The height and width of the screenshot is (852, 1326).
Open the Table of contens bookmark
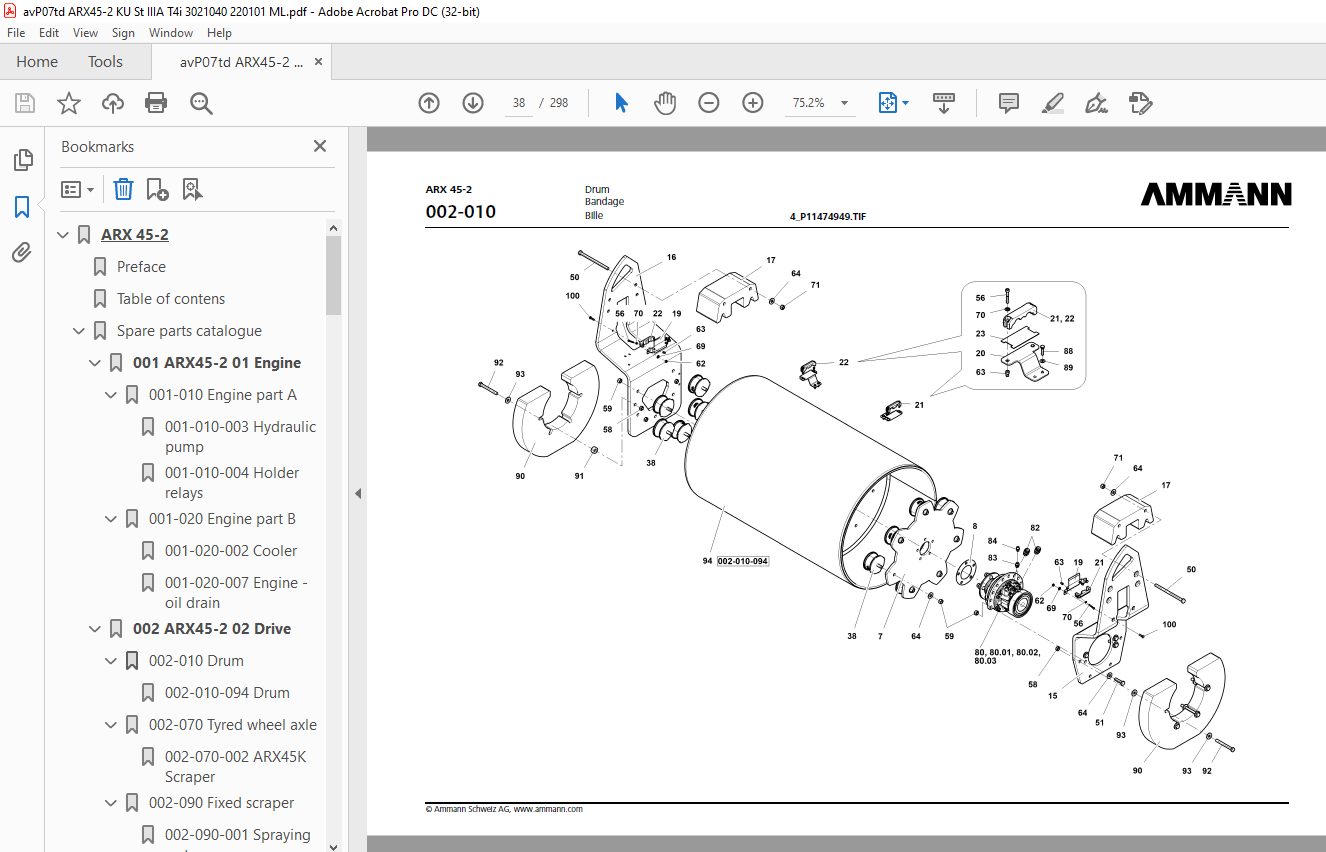point(171,299)
